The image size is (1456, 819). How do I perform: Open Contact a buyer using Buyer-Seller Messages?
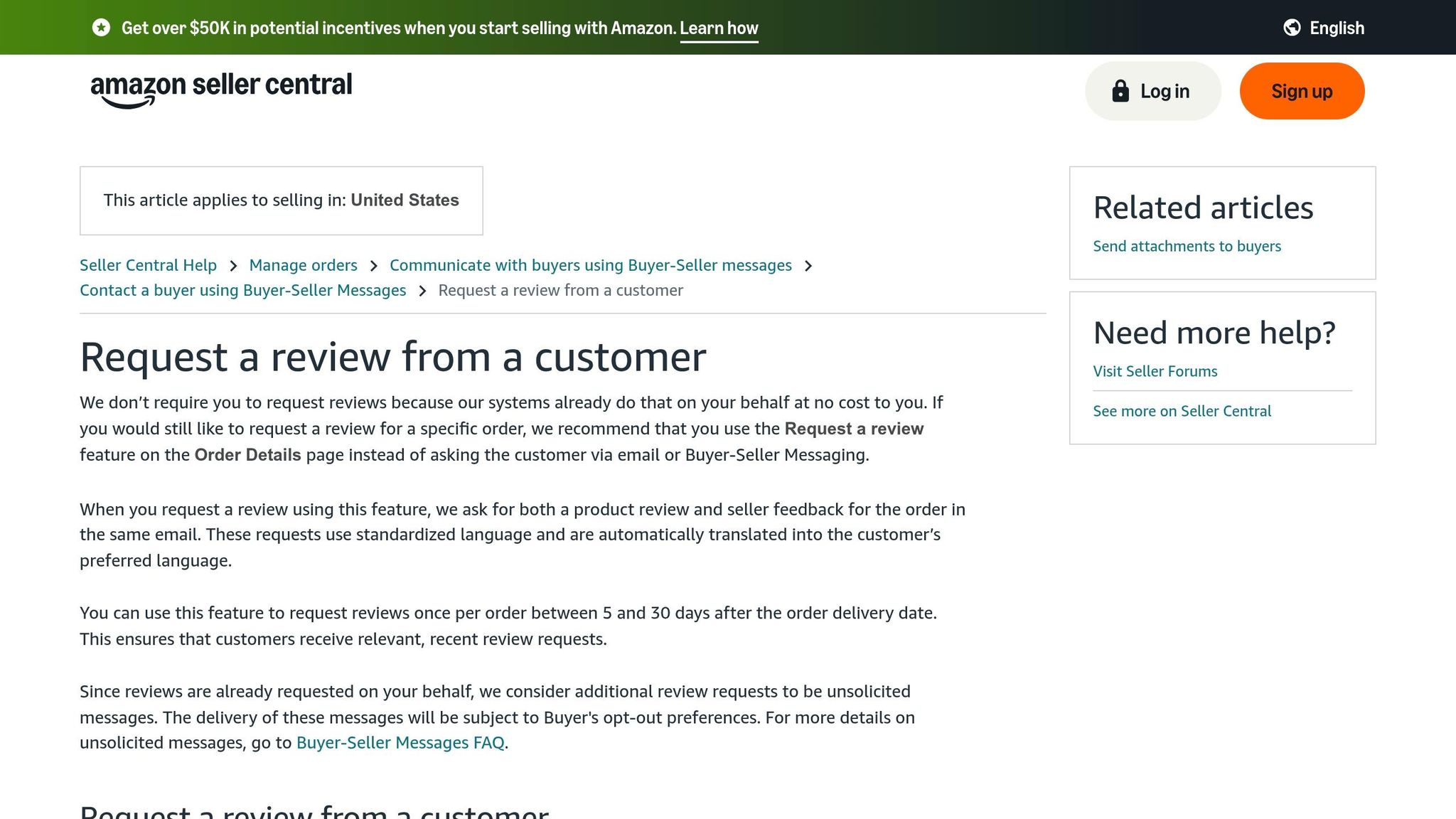pos(242,290)
